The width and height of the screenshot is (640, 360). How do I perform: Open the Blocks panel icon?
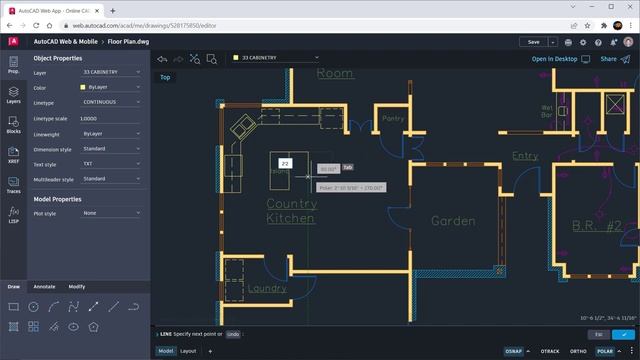point(13,124)
